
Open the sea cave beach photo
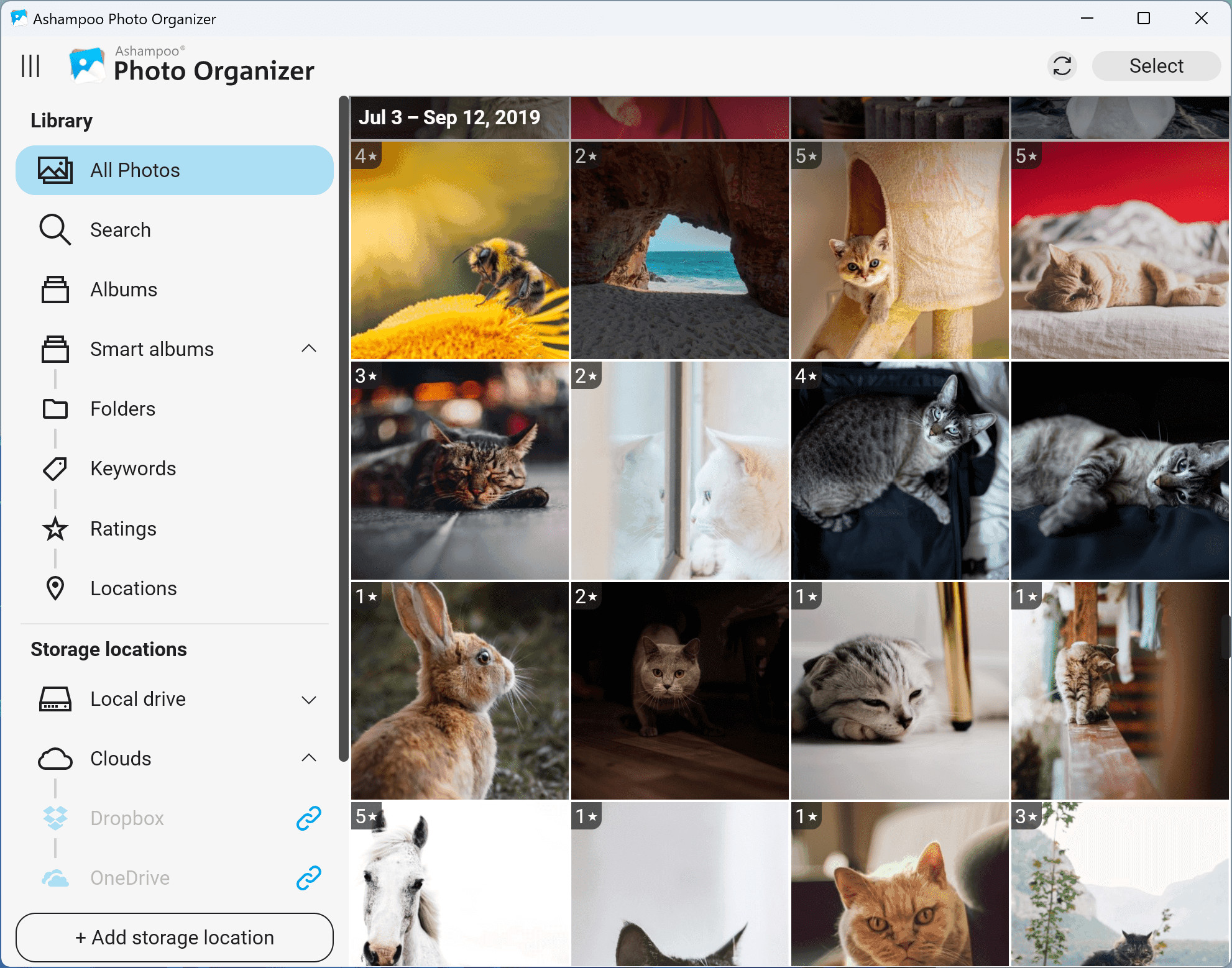click(x=680, y=250)
